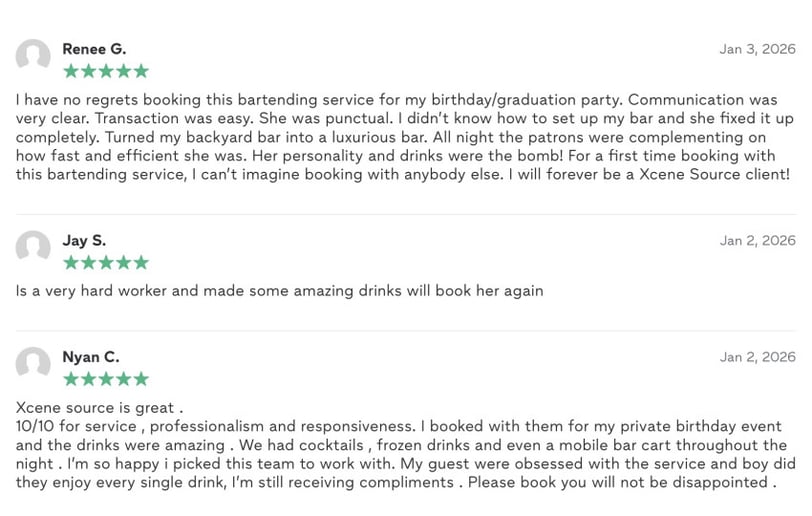The height and width of the screenshot is (516, 812).
Task: Click Jay S.'s review text about amazing drinks
Action: 280,291
